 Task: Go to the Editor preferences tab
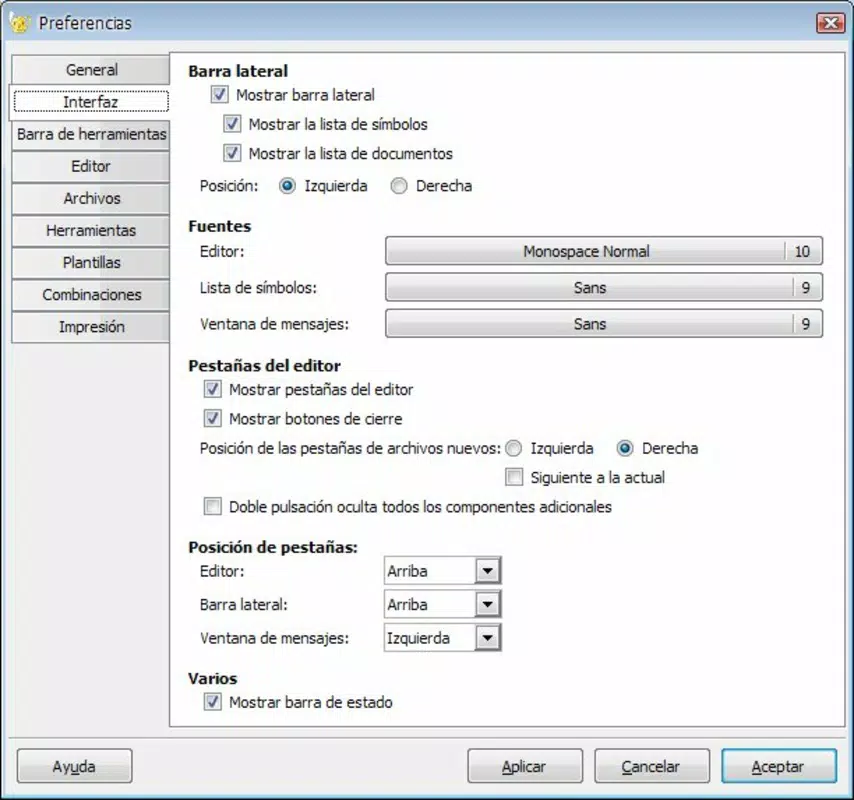pos(91,166)
